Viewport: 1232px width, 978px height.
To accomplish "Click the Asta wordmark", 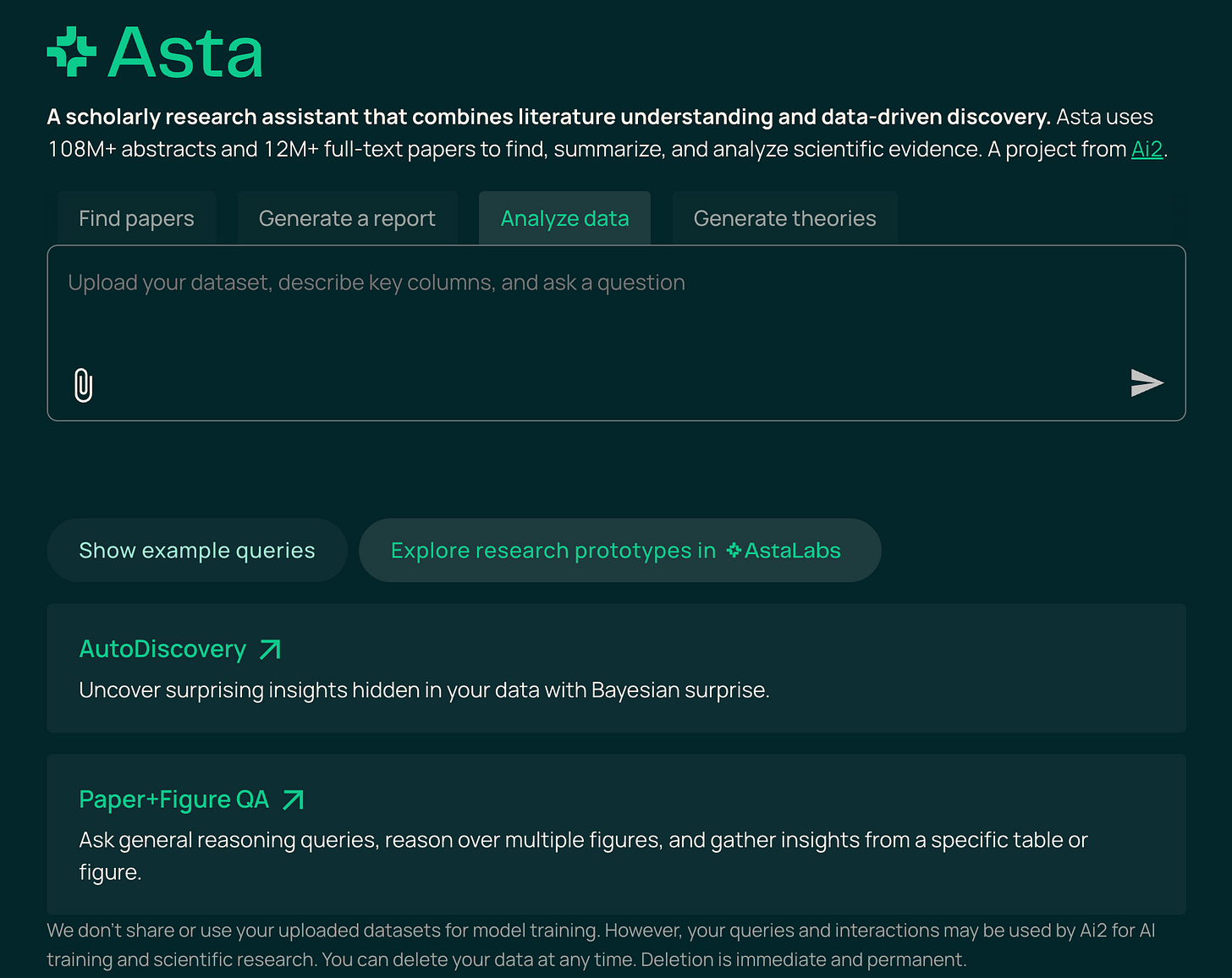I will [x=185, y=52].
